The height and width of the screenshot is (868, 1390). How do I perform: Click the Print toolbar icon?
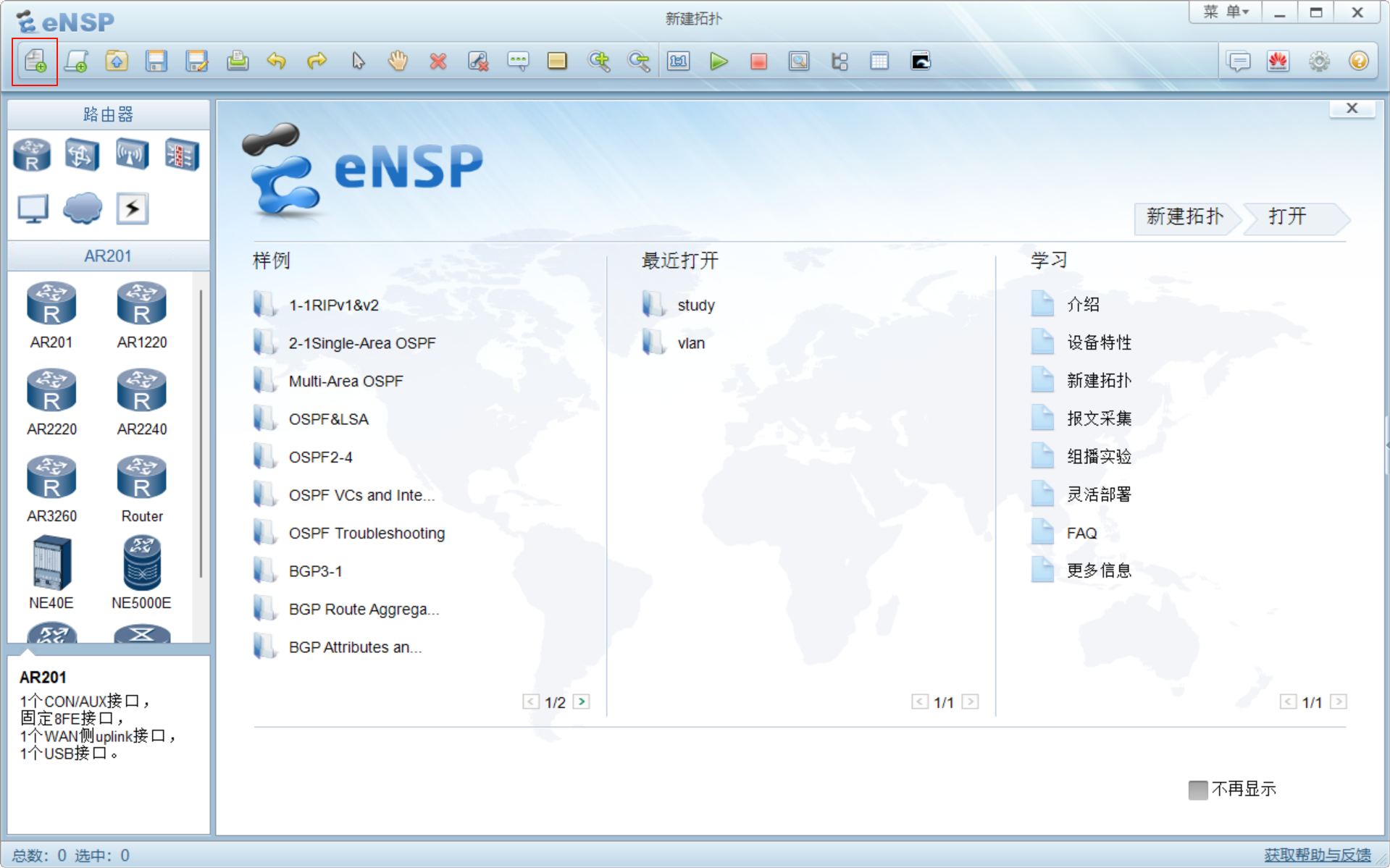tap(238, 62)
